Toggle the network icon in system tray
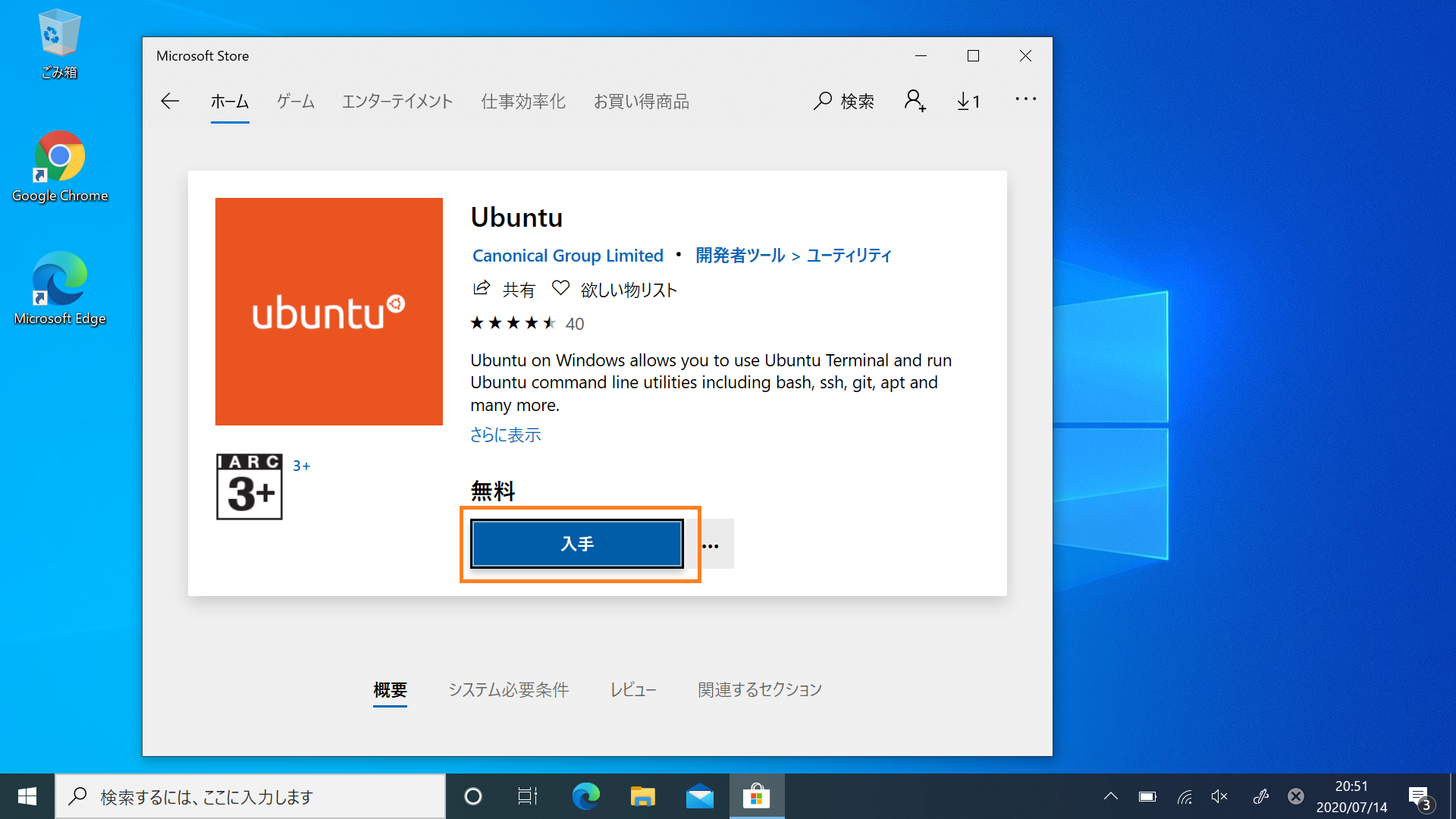The image size is (1456, 819). (1185, 796)
